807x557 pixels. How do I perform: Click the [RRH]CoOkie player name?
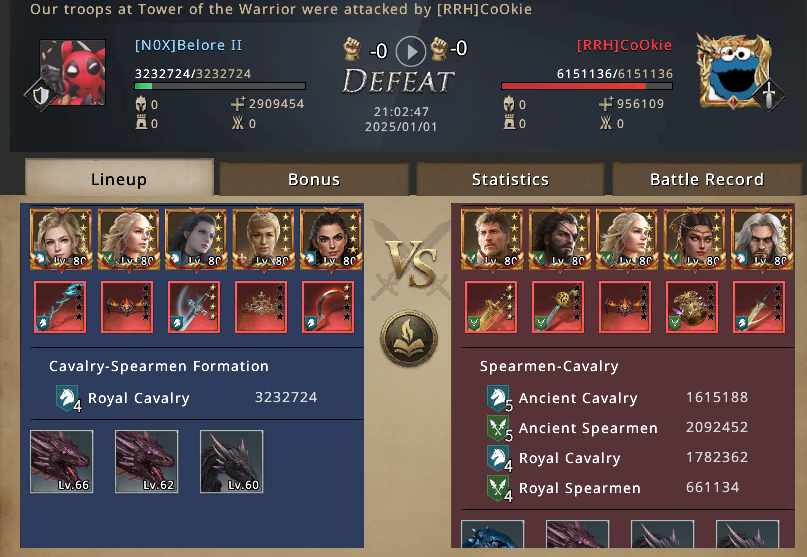click(x=624, y=45)
